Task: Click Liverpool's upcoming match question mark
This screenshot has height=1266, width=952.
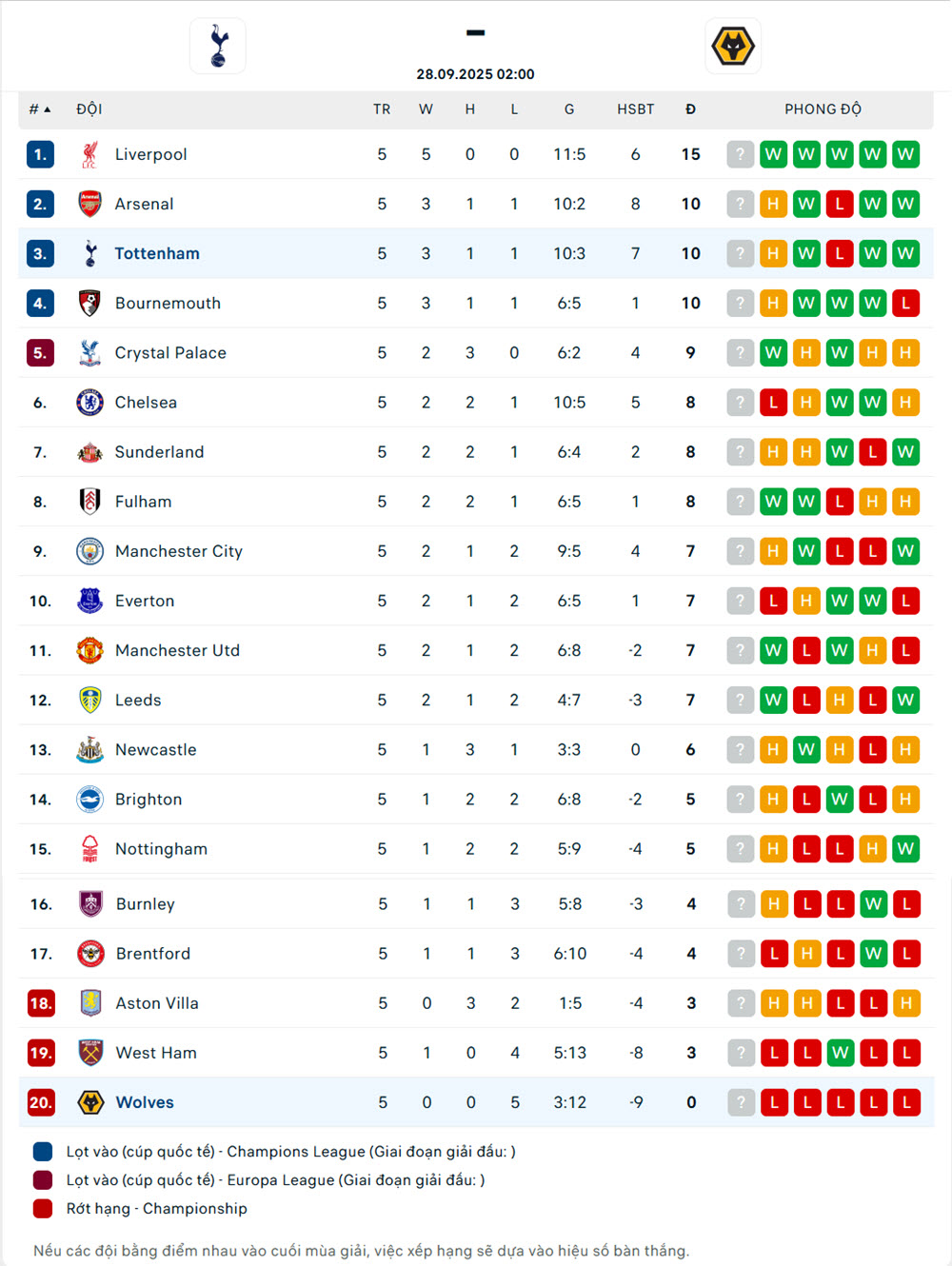Action: 740,154
